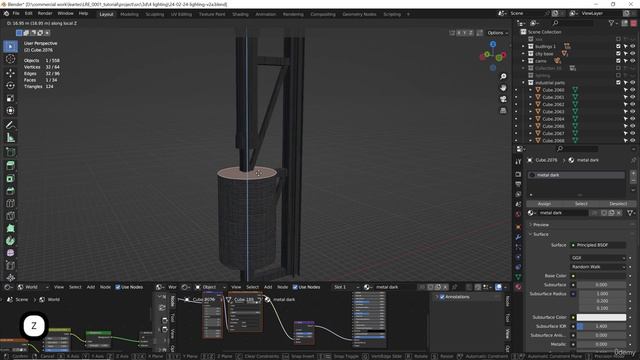Open the Tool properties tab
The width and height of the screenshot is (640, 360).
(518, 162)
